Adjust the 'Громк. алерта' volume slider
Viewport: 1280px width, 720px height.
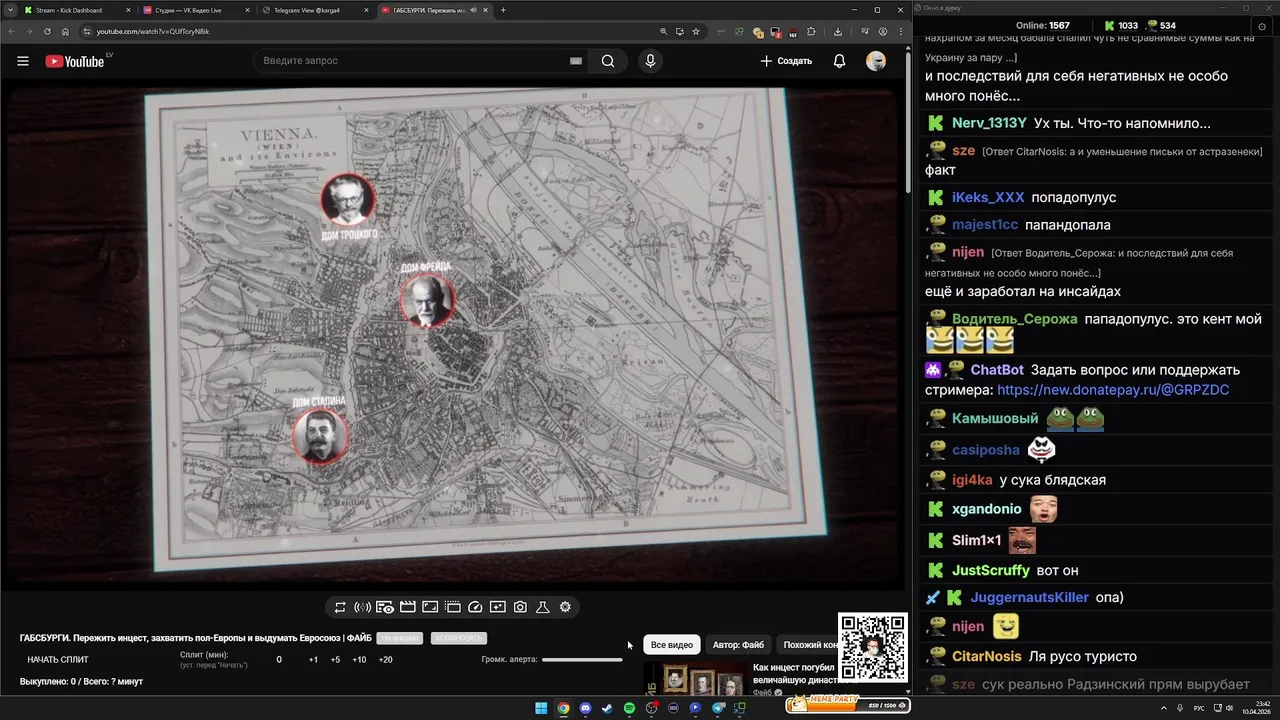(582, 660)
